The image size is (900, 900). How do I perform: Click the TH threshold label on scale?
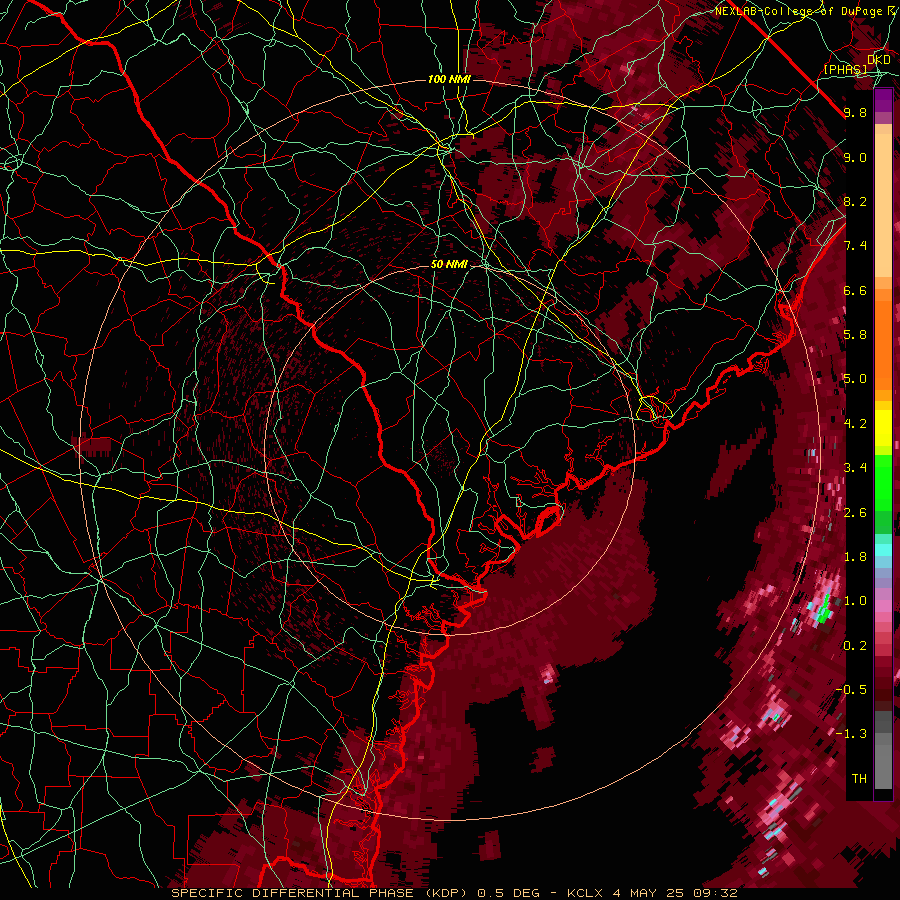click(859, 779)
